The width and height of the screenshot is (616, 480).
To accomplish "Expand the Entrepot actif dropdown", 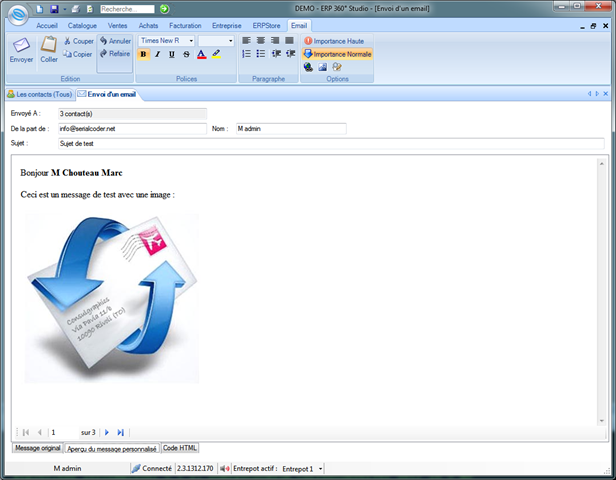I will [x=321, y=469].
